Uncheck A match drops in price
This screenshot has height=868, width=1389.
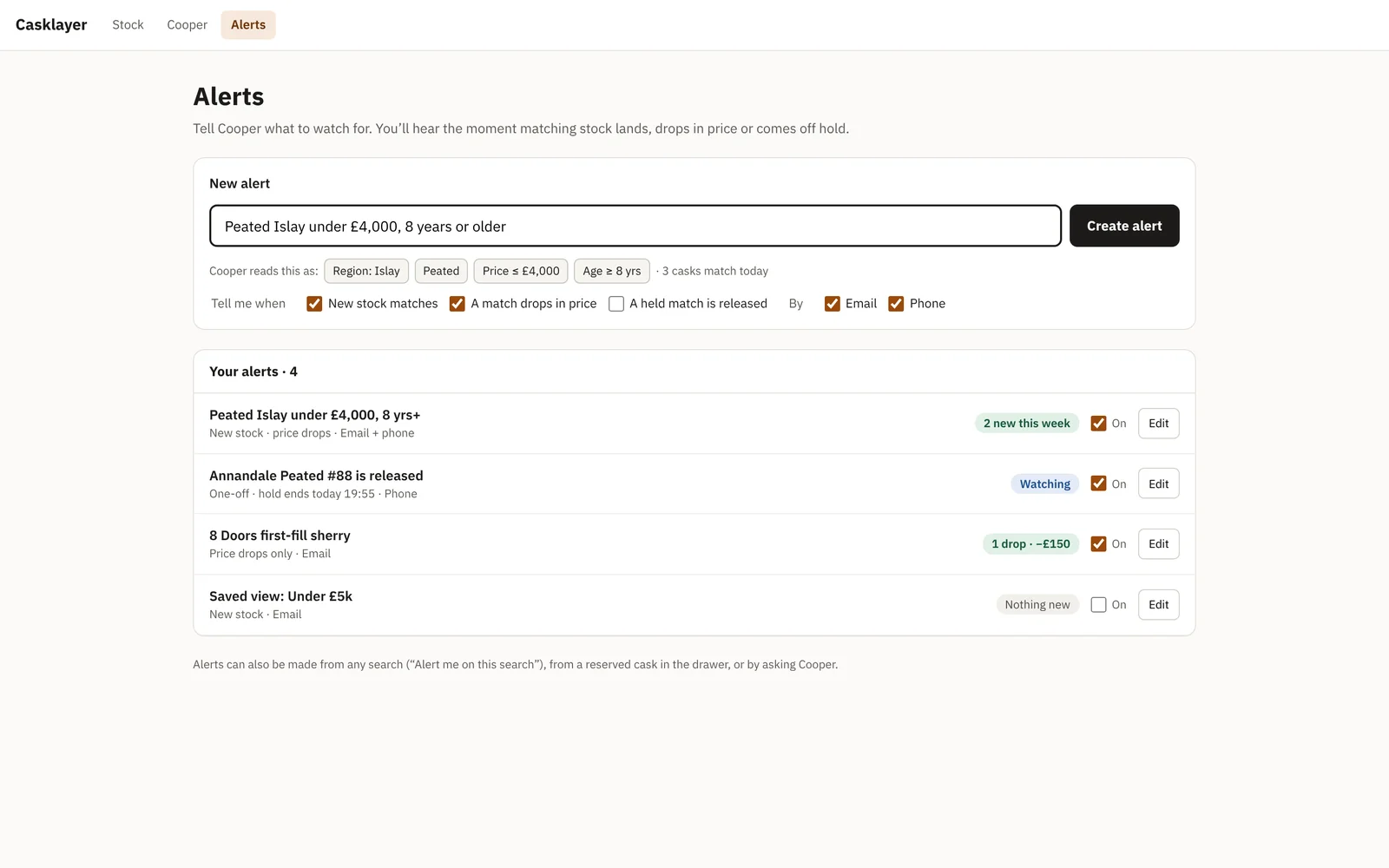pyautogui.click(x=457, y=304)
